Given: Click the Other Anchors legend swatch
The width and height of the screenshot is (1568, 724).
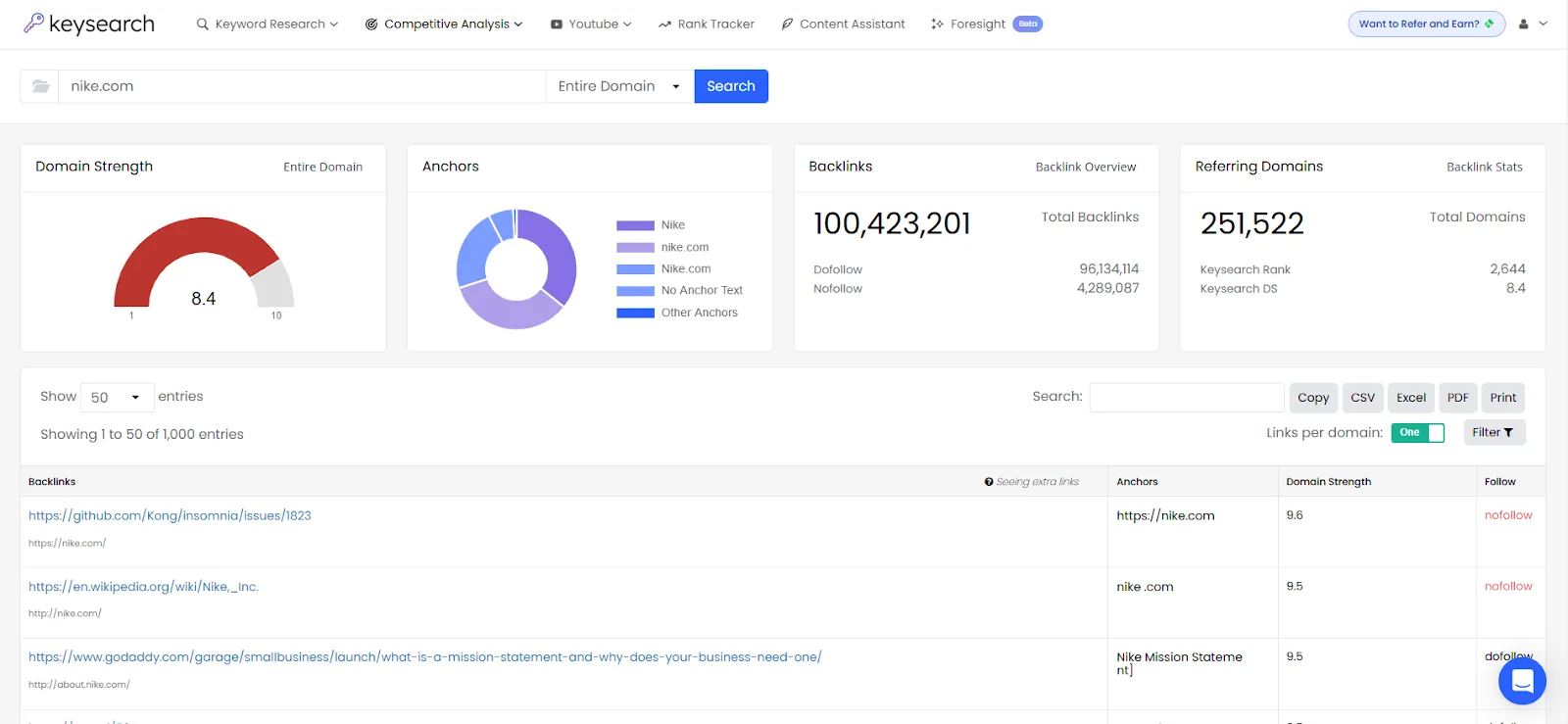Looking at the screenshot, I should [635, 314].
